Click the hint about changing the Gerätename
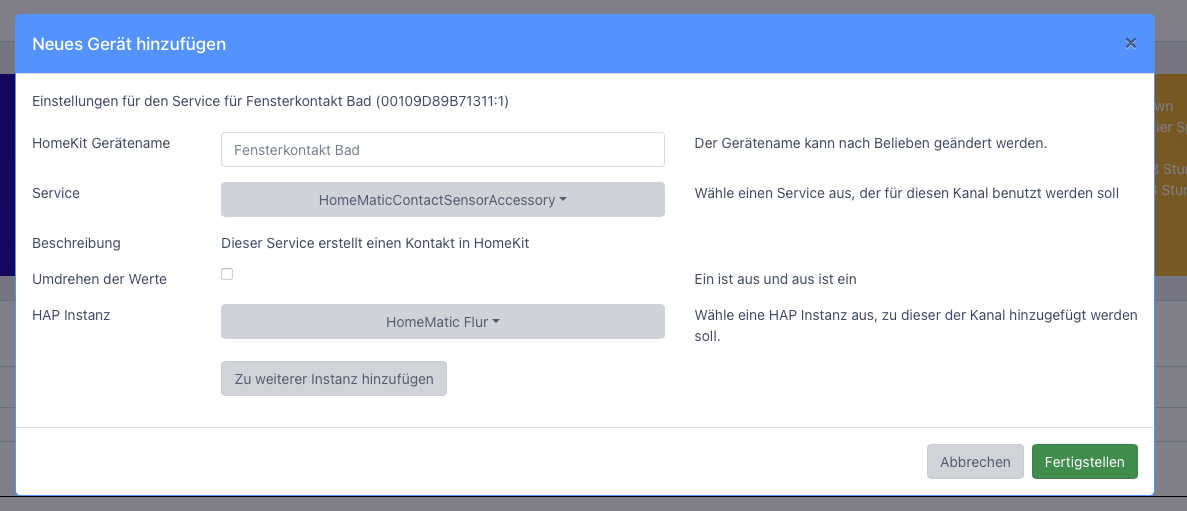The height and width of the screenshot is (511, 1187). [x=870, y=143]
